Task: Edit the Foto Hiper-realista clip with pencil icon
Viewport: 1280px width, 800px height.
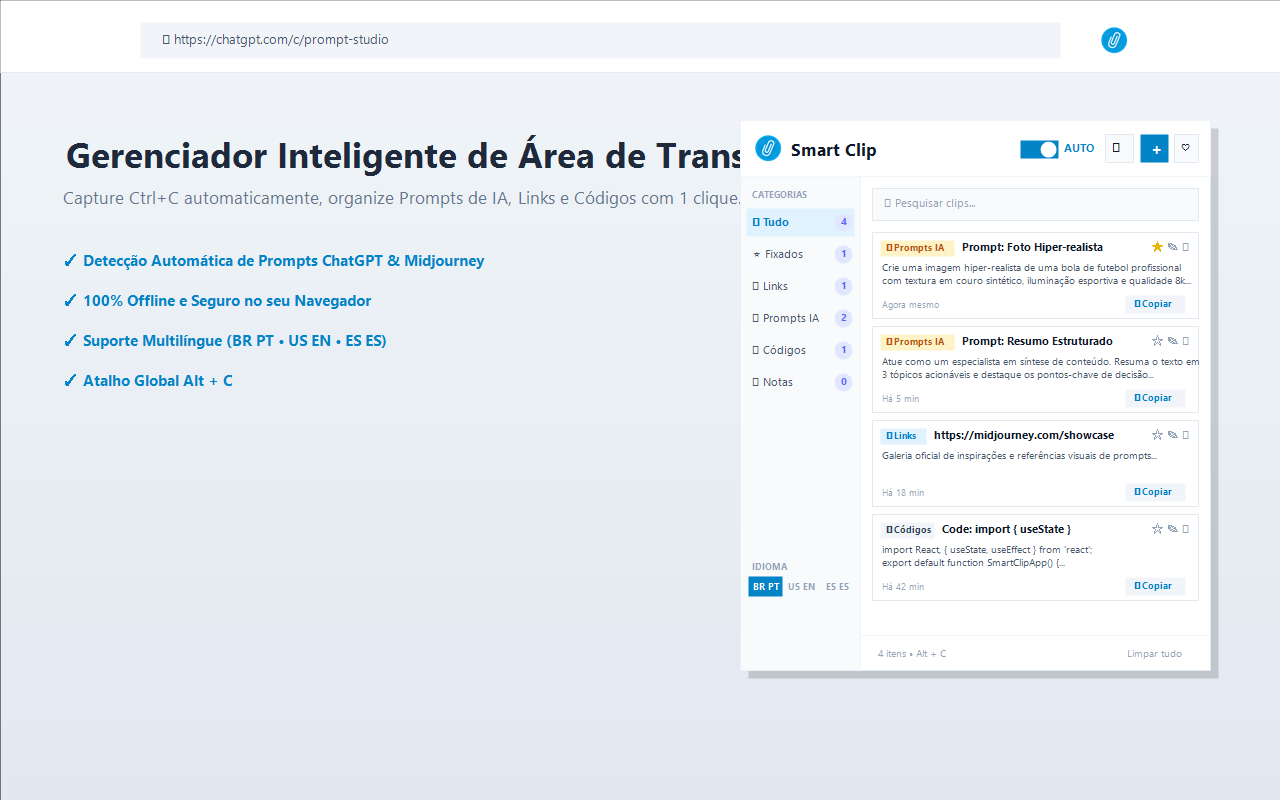Action: (x=1172, y=247)
